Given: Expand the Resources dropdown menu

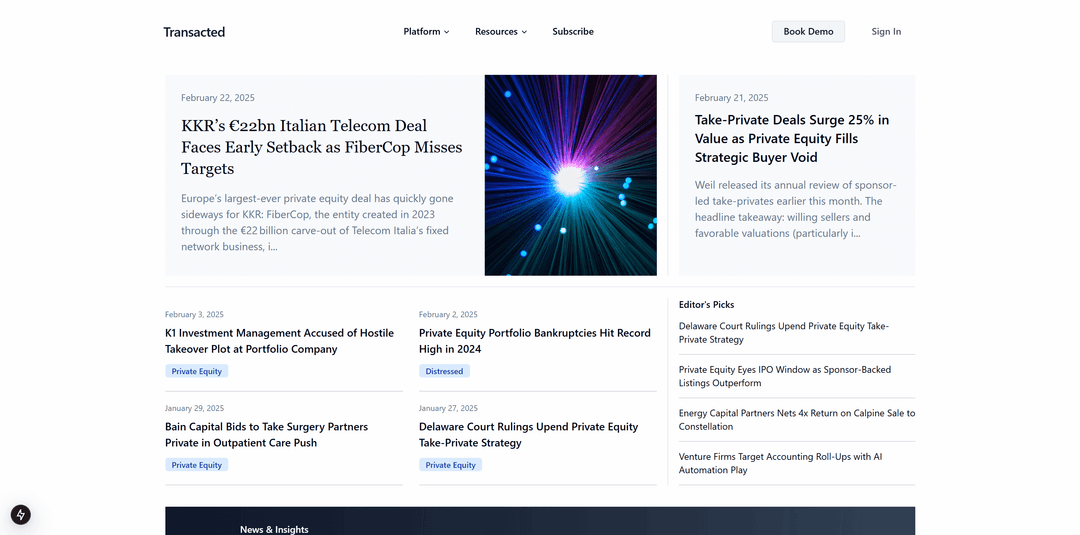Looking at the screenshot, I should point(501,32).
